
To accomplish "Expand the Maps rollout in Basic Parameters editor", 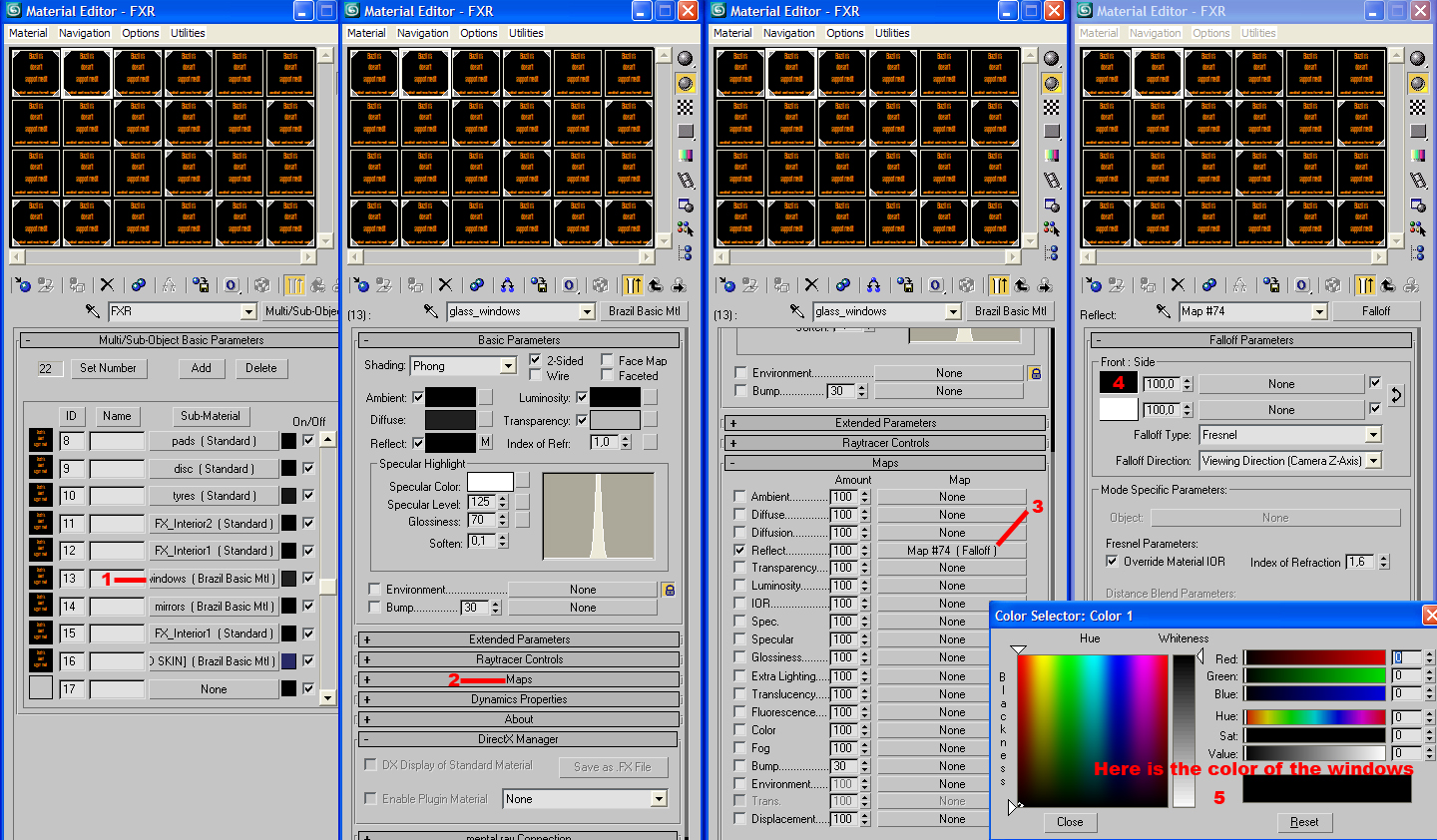I will click(x=518, y=679).
